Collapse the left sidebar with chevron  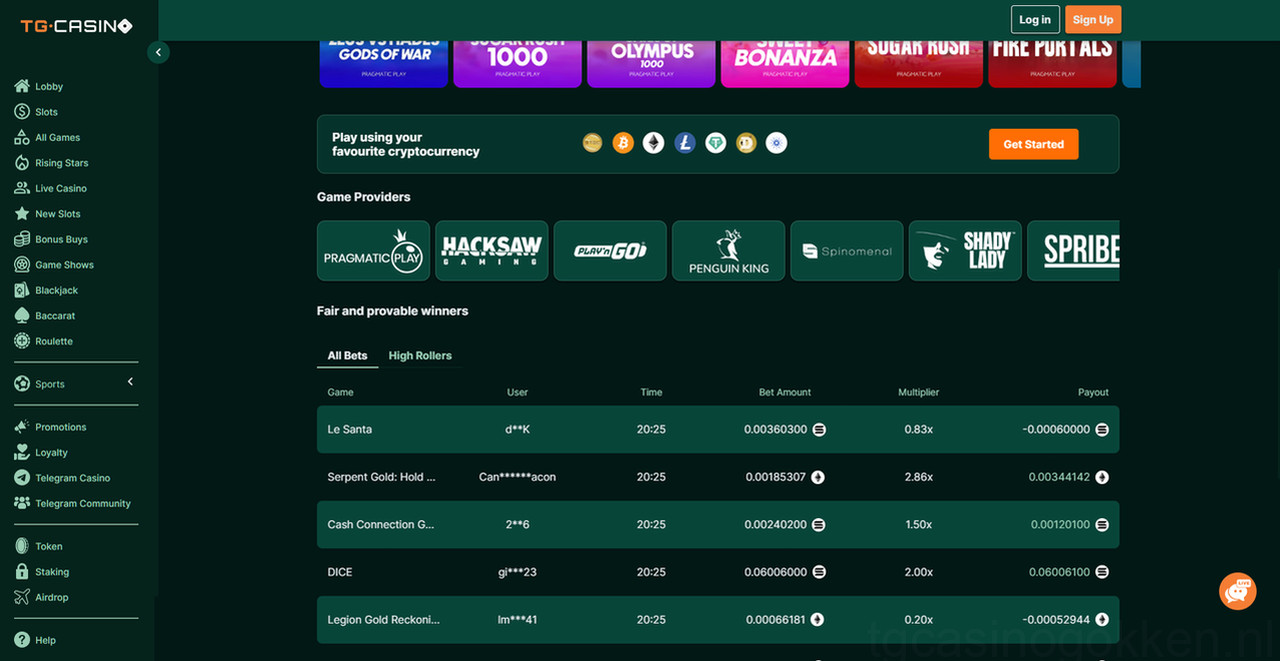(158, 52)
